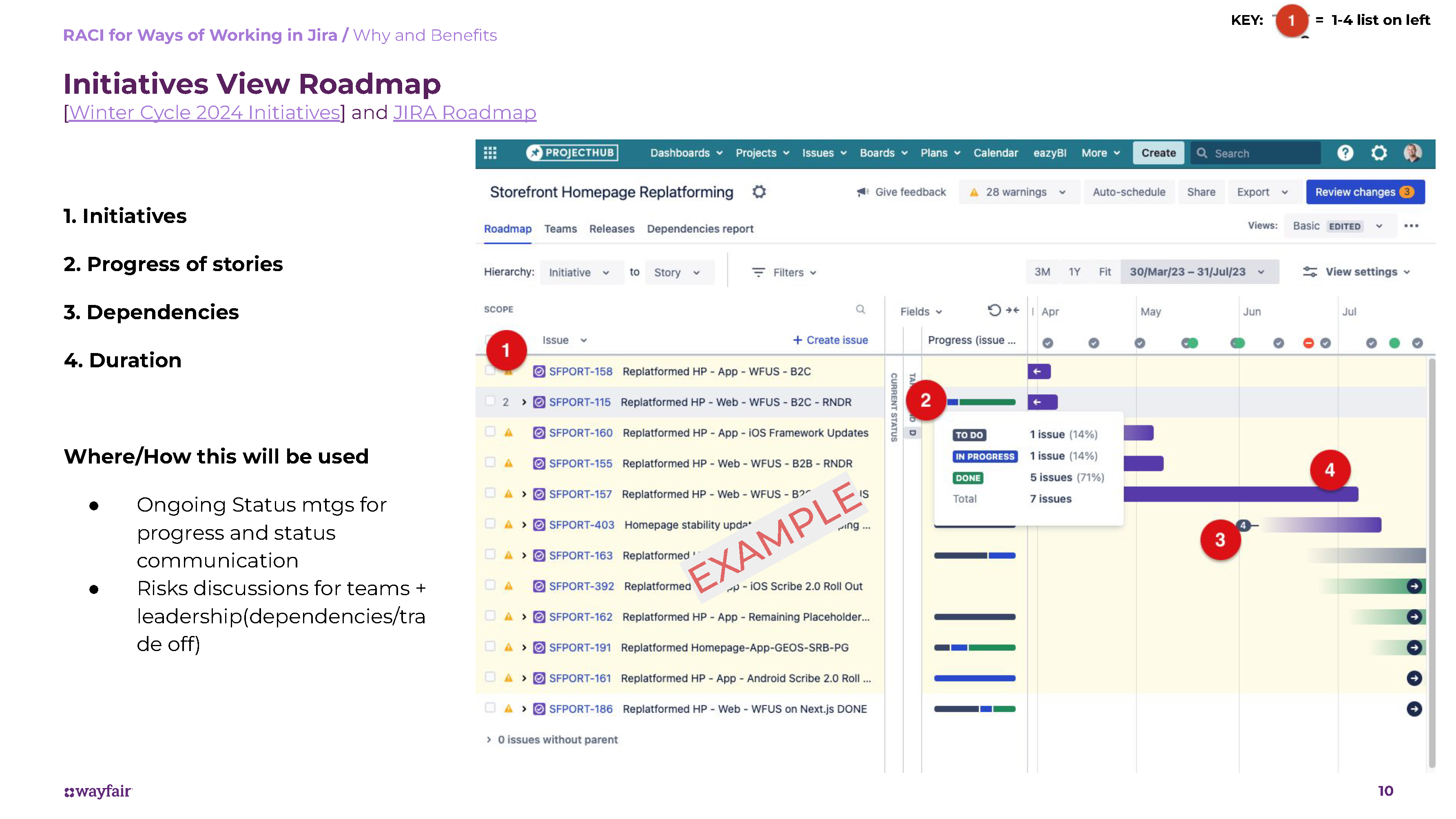This screenshot has height=819, width=1456.
Task: Click the warning icon on SFPORT-155
Action: [x=509, y=463]
